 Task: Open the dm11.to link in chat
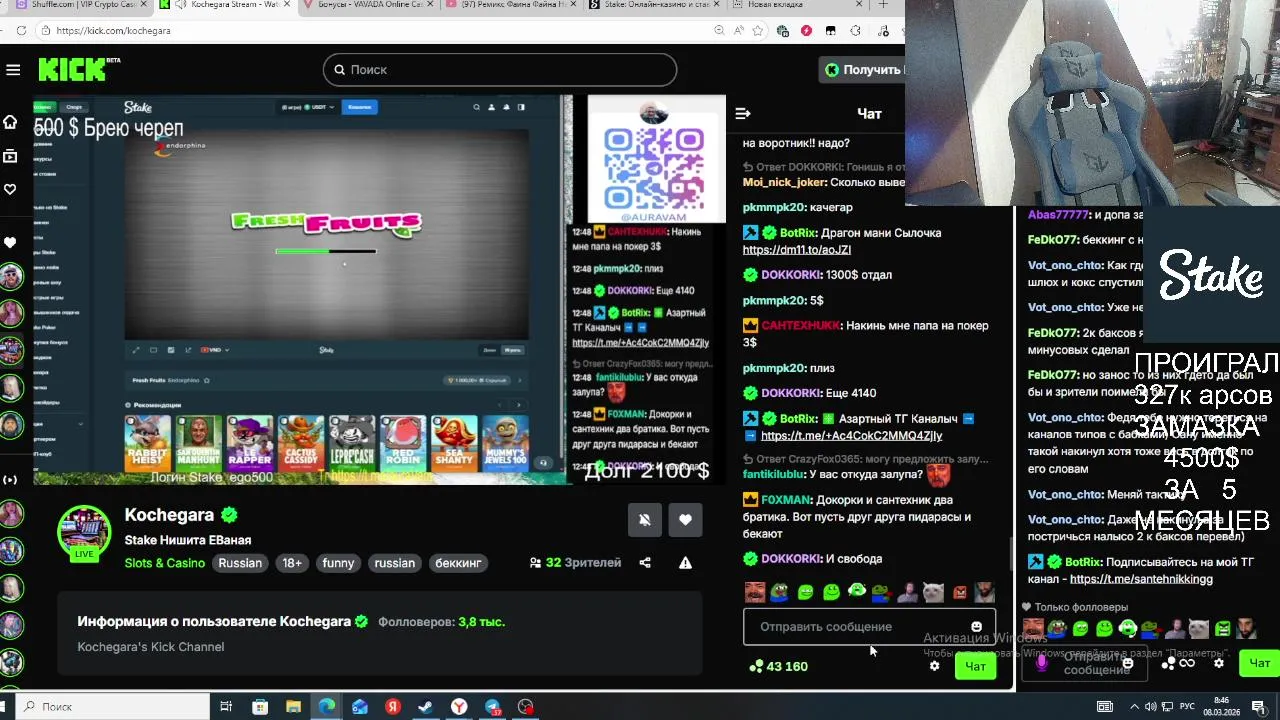[797, 250]
